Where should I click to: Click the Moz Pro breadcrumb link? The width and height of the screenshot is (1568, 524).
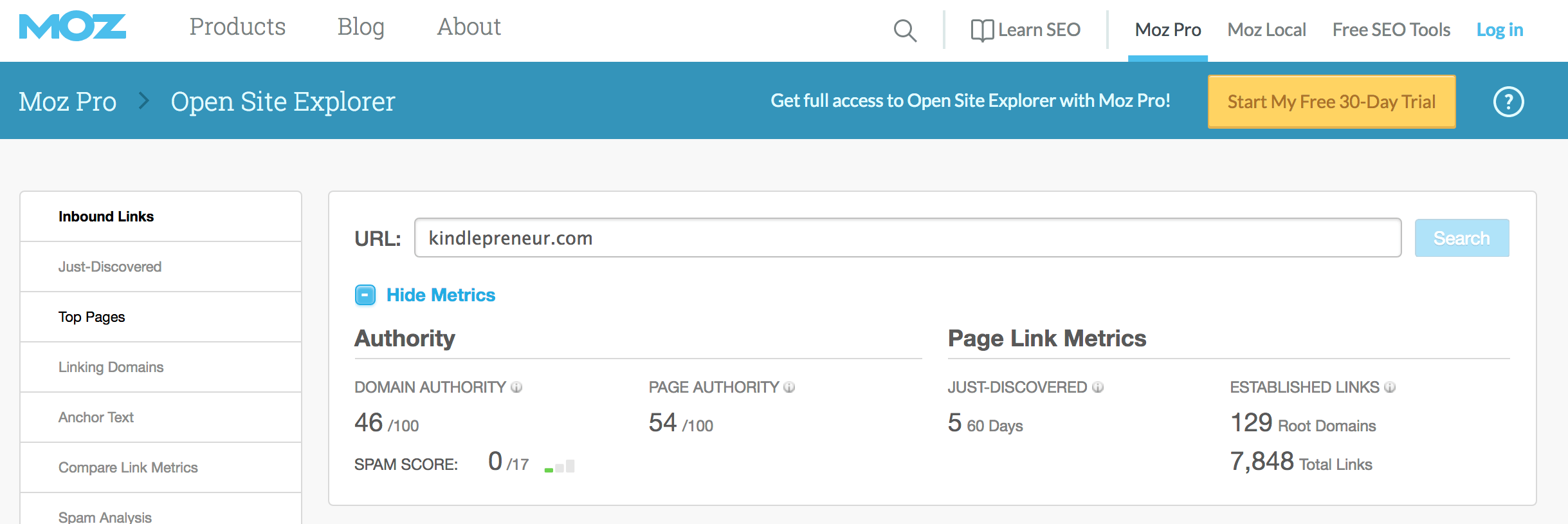[68, 101]
